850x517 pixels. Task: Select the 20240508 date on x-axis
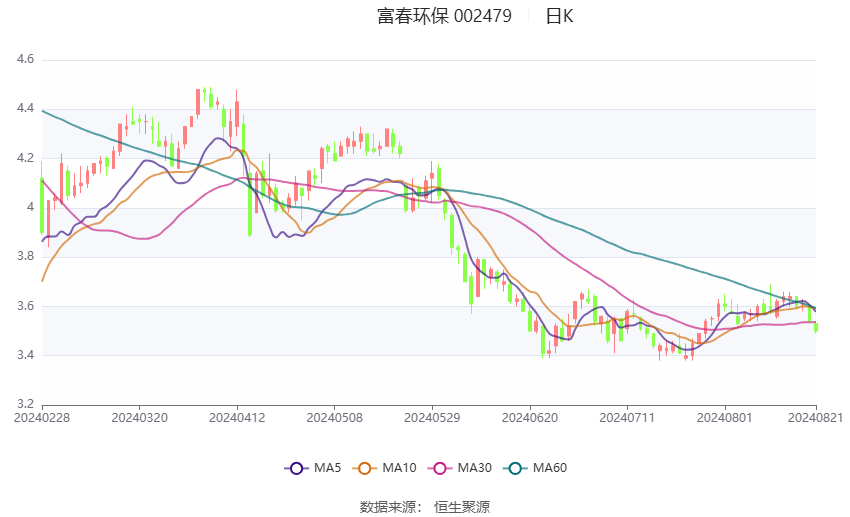point(334,416)
